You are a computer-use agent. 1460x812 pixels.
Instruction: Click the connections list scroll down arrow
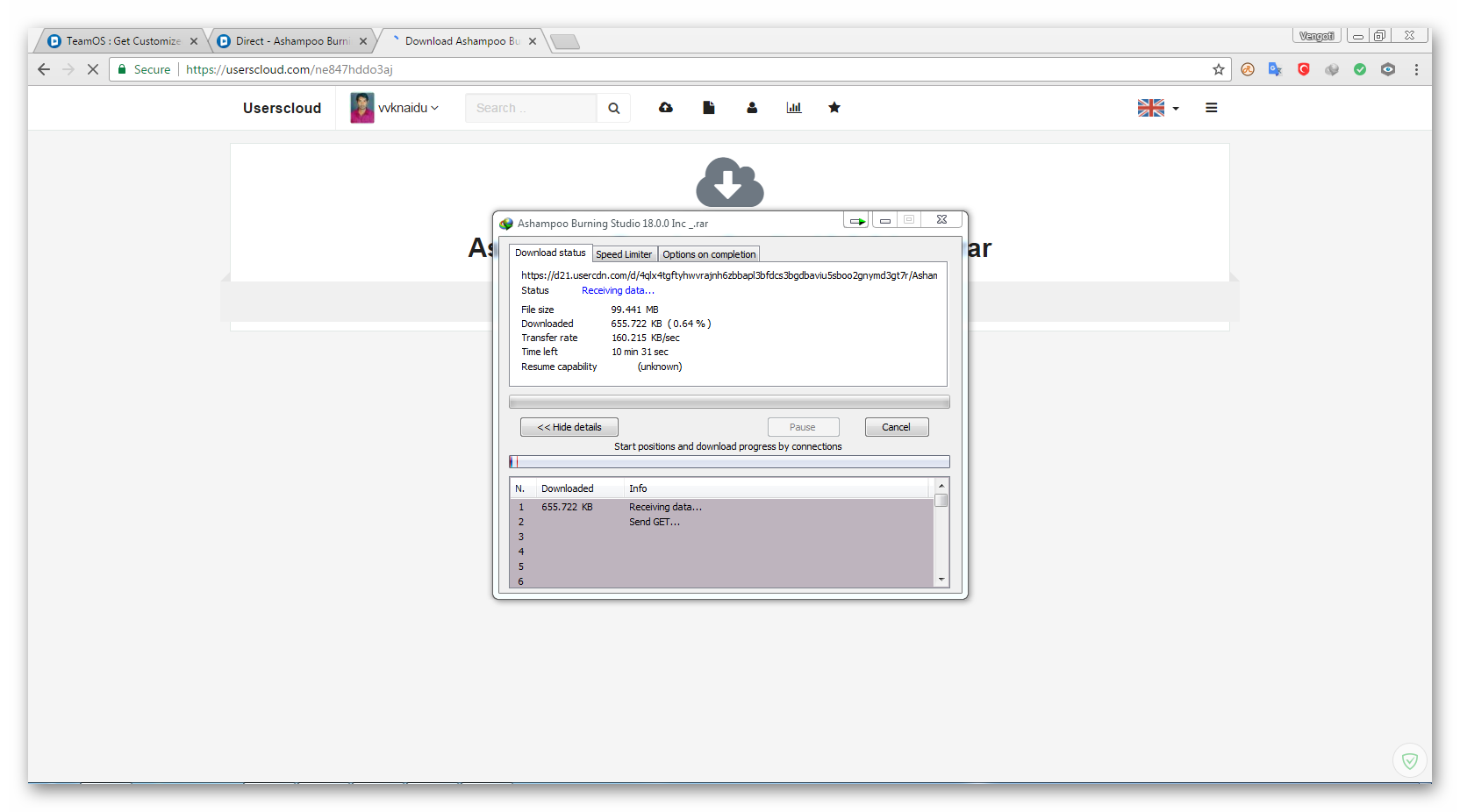point(941,580)
